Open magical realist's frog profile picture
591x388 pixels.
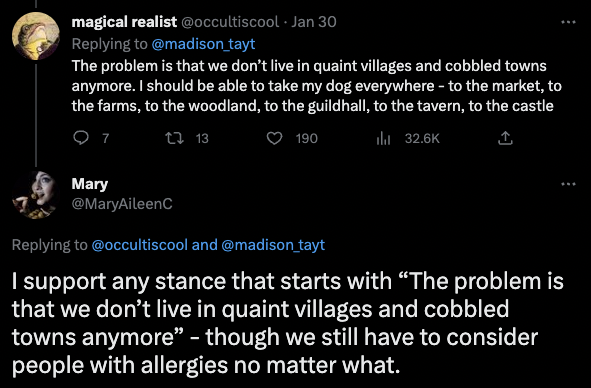36,36
